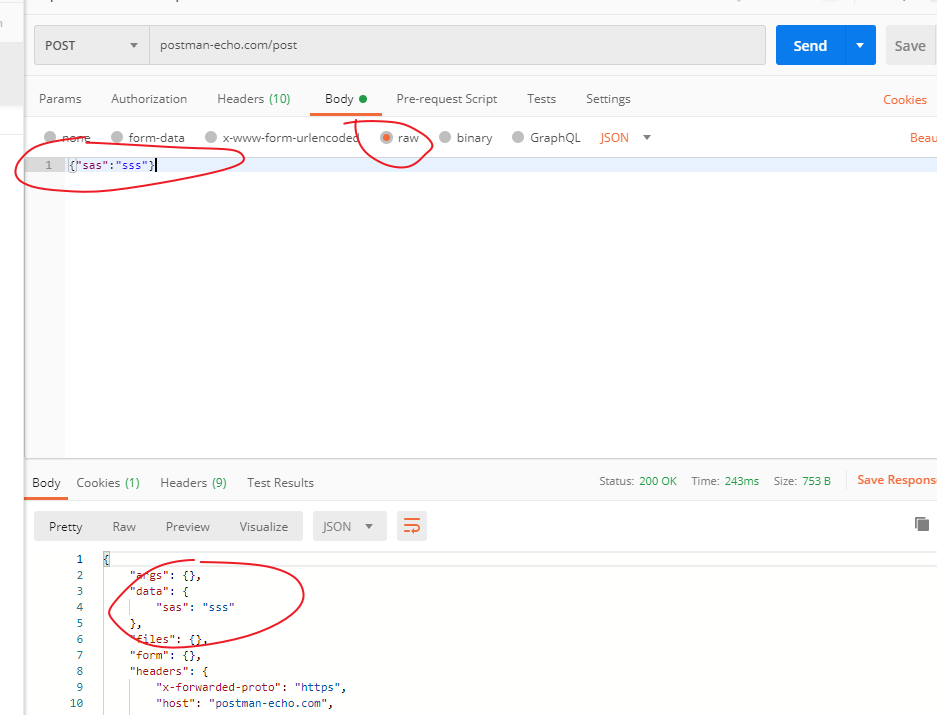Switch response view to Raw
The height and width of the screenshot is (715, 937).
[124, 526]
